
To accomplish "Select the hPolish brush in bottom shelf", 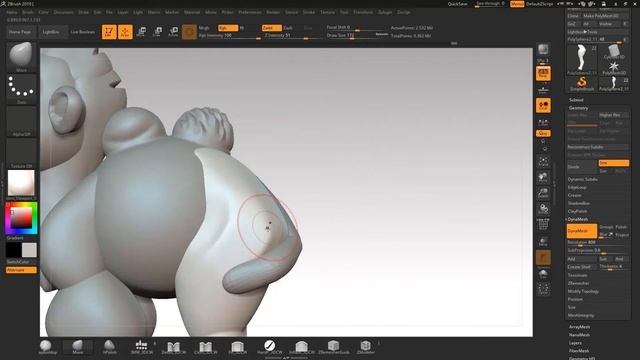I will (x=109, y=347).
